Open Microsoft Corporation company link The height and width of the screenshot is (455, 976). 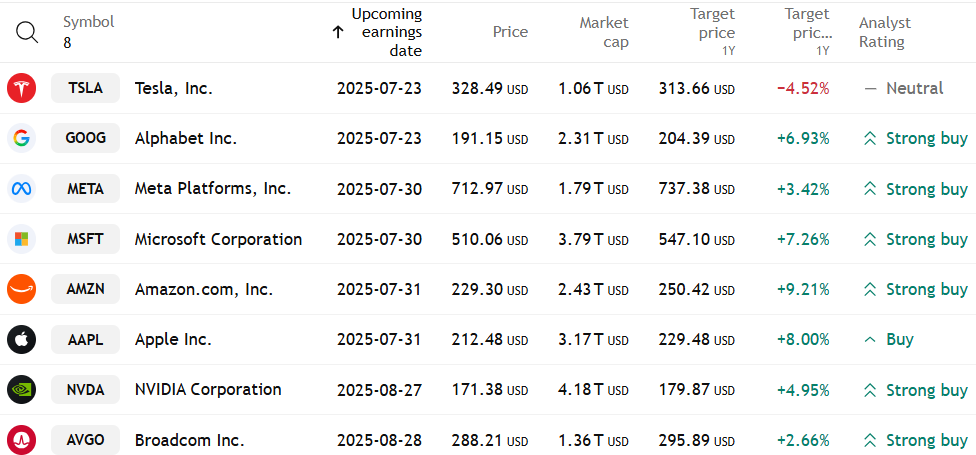218,239
